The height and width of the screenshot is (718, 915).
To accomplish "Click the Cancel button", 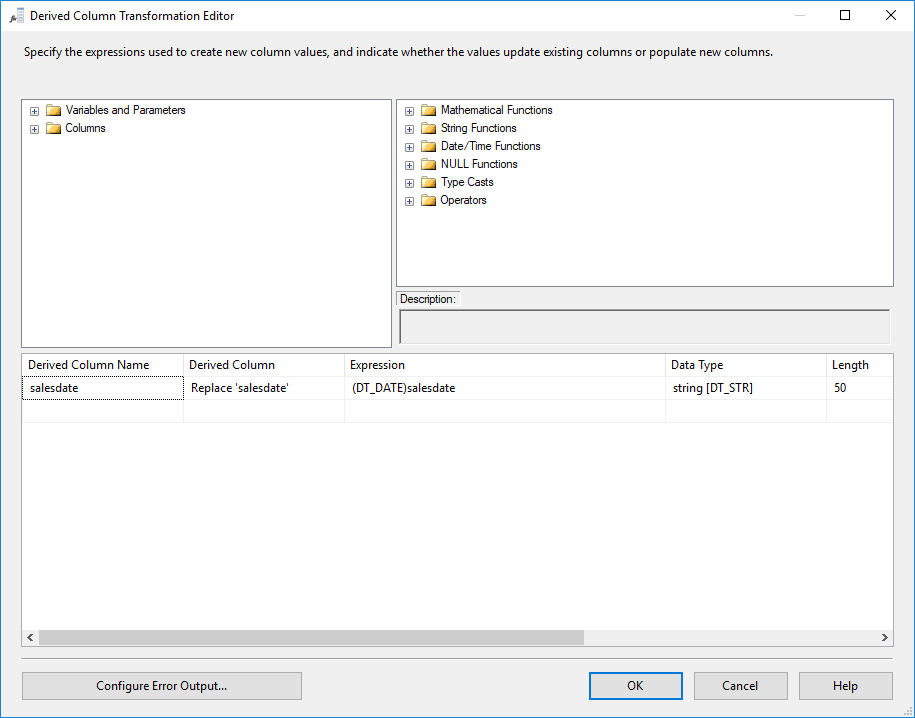I will [740, 686].
